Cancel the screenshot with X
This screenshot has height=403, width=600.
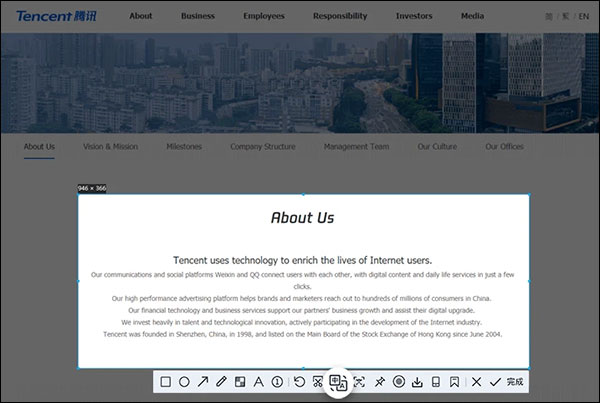[477, 382]
